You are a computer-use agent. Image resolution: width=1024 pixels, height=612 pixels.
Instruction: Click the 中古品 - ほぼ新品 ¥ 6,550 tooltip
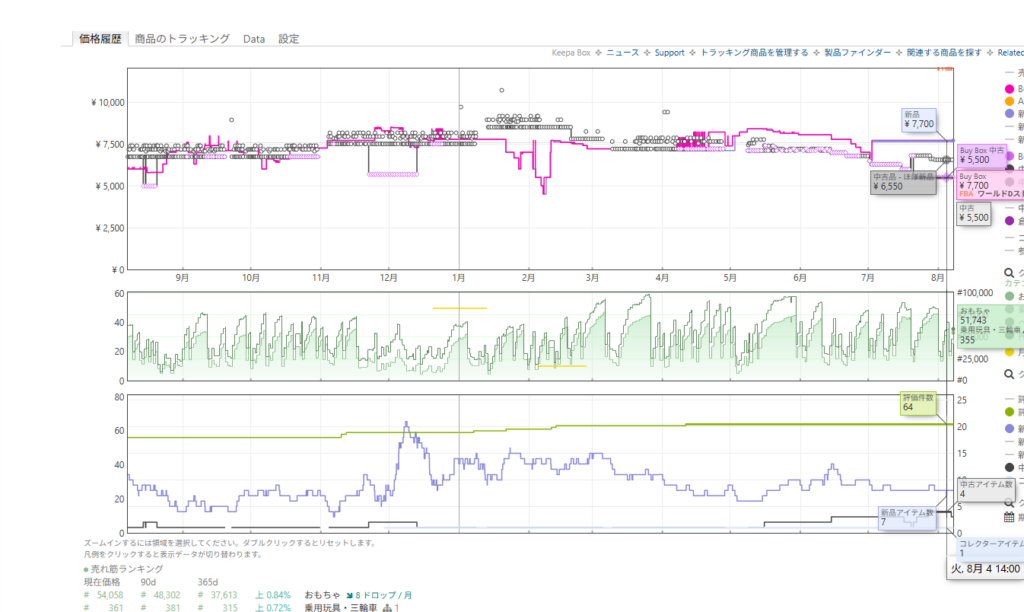(x=904, y=182)
